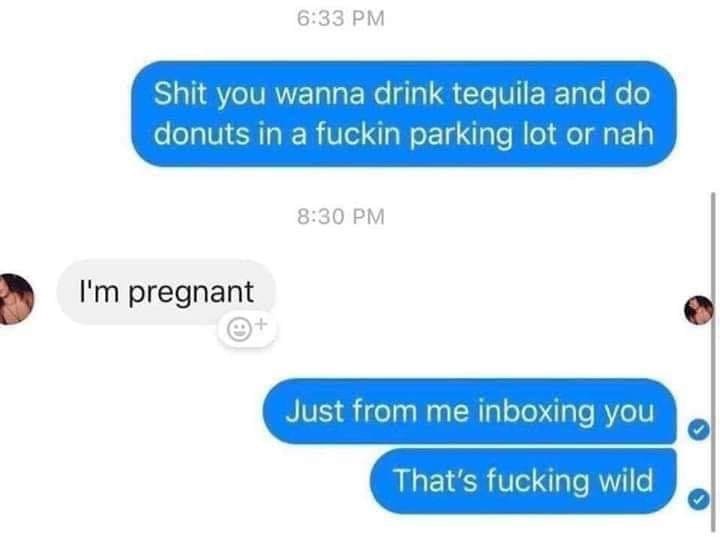Select the "Shit you wanna drink tequila" message bubble
Screen dimensions: 720x552
[404, 113]
